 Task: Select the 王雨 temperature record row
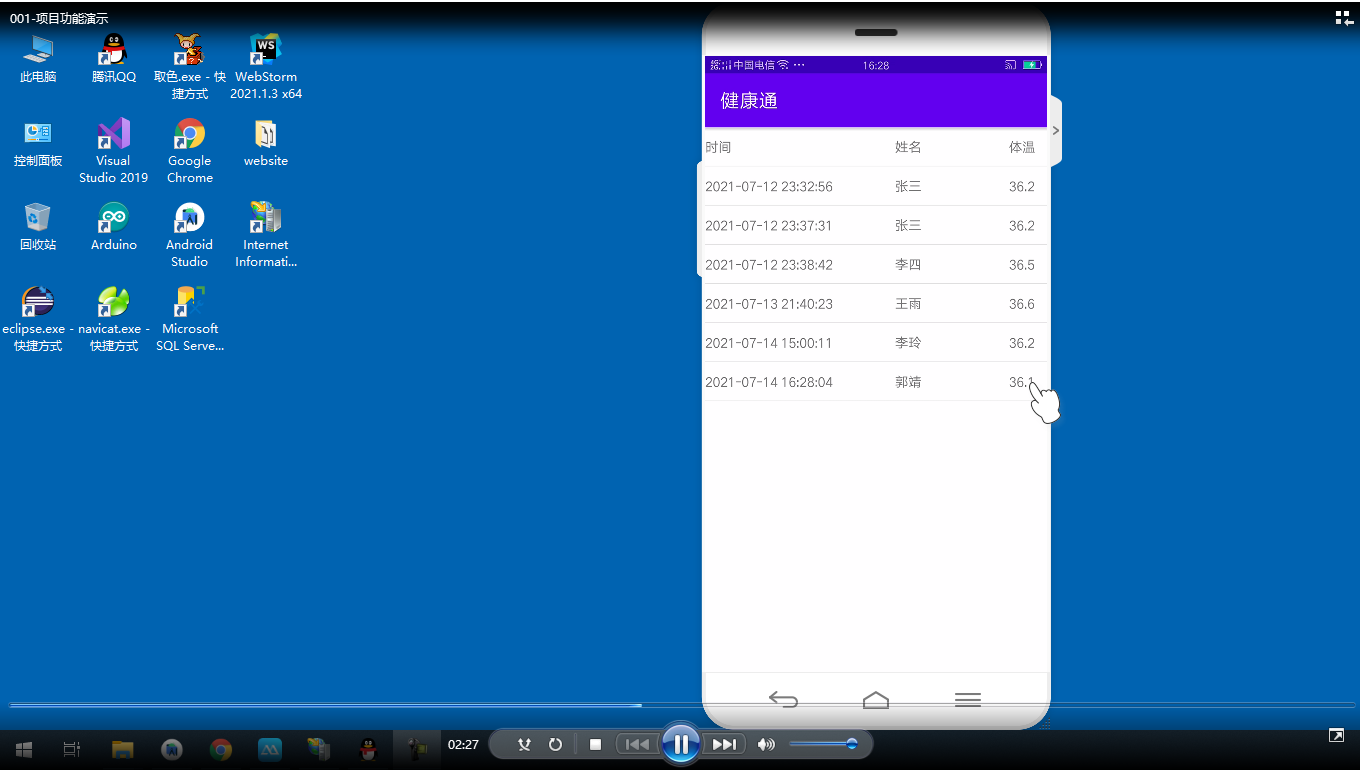pyautogui.click(x=875, y=304)
